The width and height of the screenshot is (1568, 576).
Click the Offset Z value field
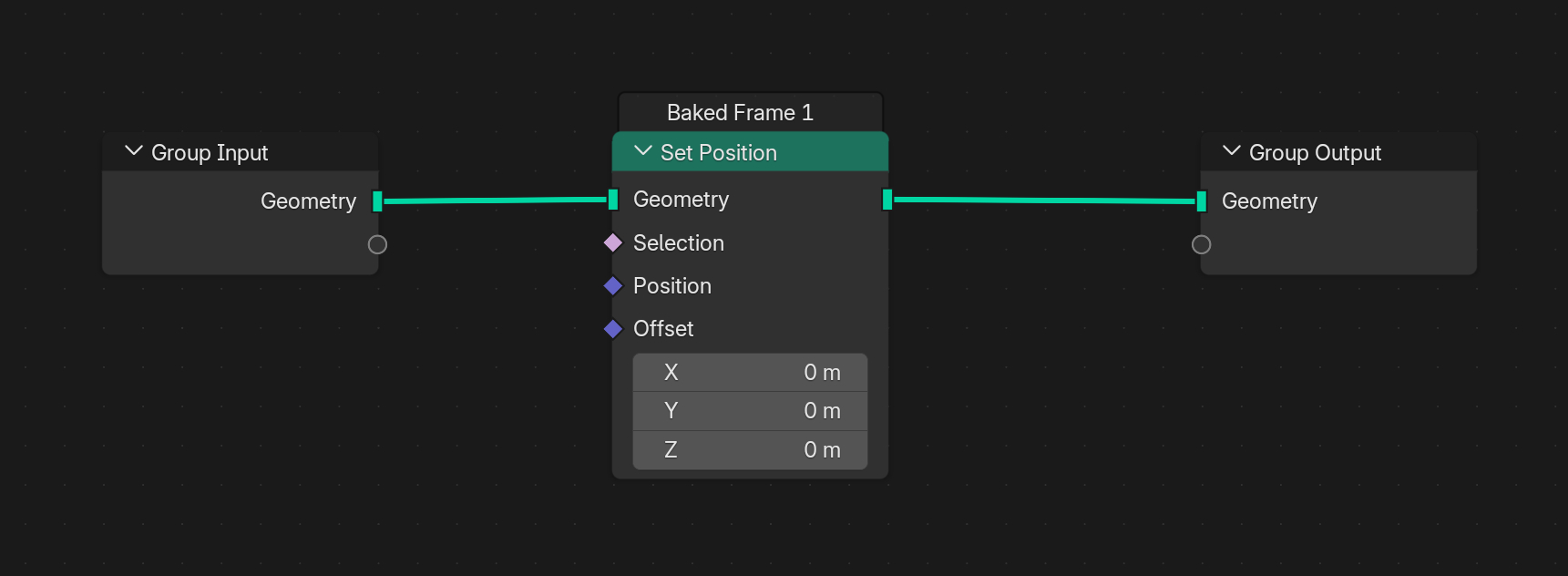click(x=750, y=450)
